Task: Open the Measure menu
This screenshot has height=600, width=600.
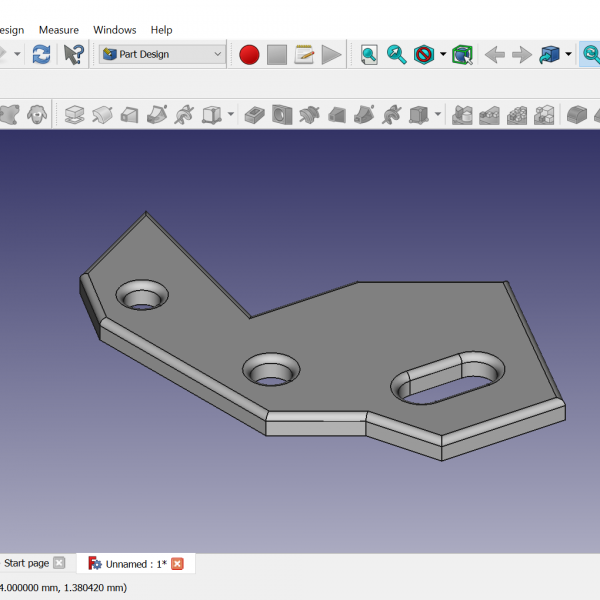Action: [58, 30]
